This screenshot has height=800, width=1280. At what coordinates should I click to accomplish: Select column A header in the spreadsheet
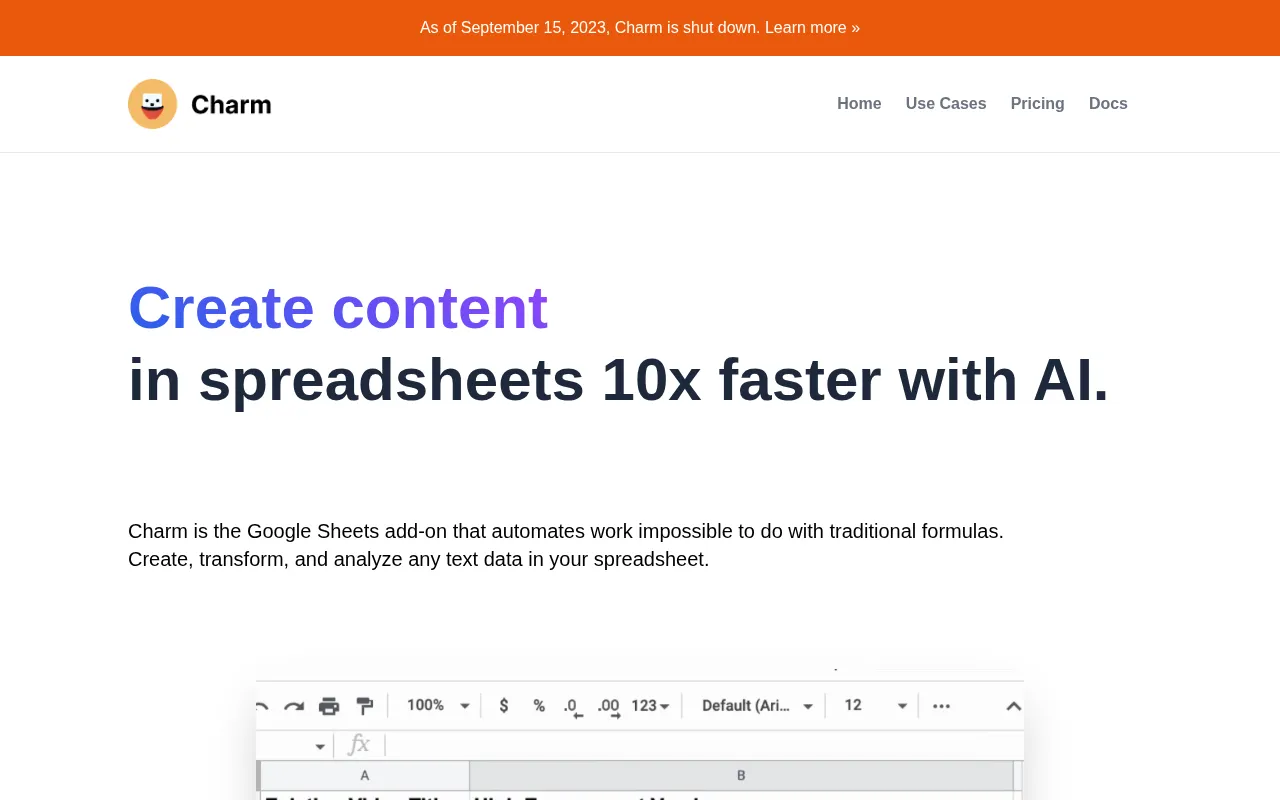pyautogui.click(x=364, y=775)
